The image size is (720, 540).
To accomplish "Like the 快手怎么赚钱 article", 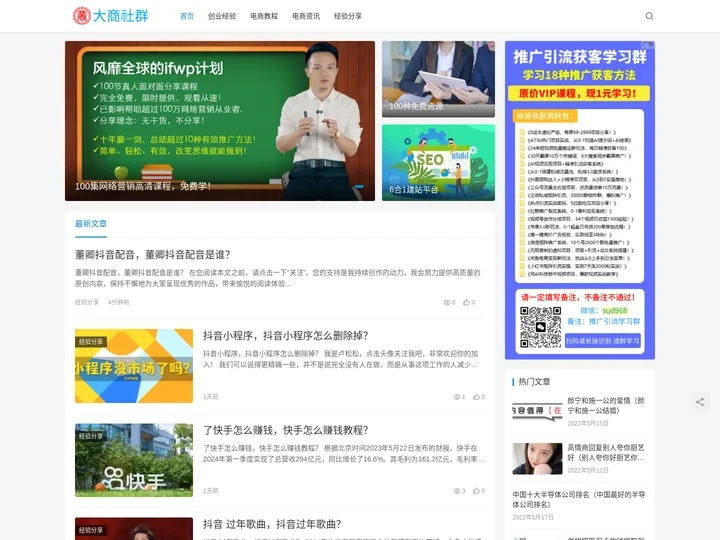I will (476, 491).
